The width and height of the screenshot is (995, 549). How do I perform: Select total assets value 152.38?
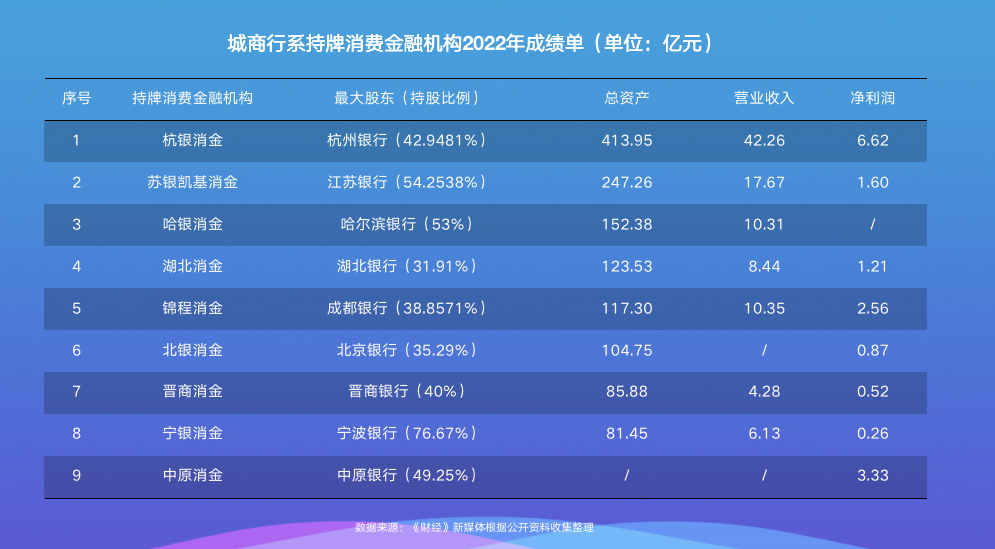[x=626, y=224]
